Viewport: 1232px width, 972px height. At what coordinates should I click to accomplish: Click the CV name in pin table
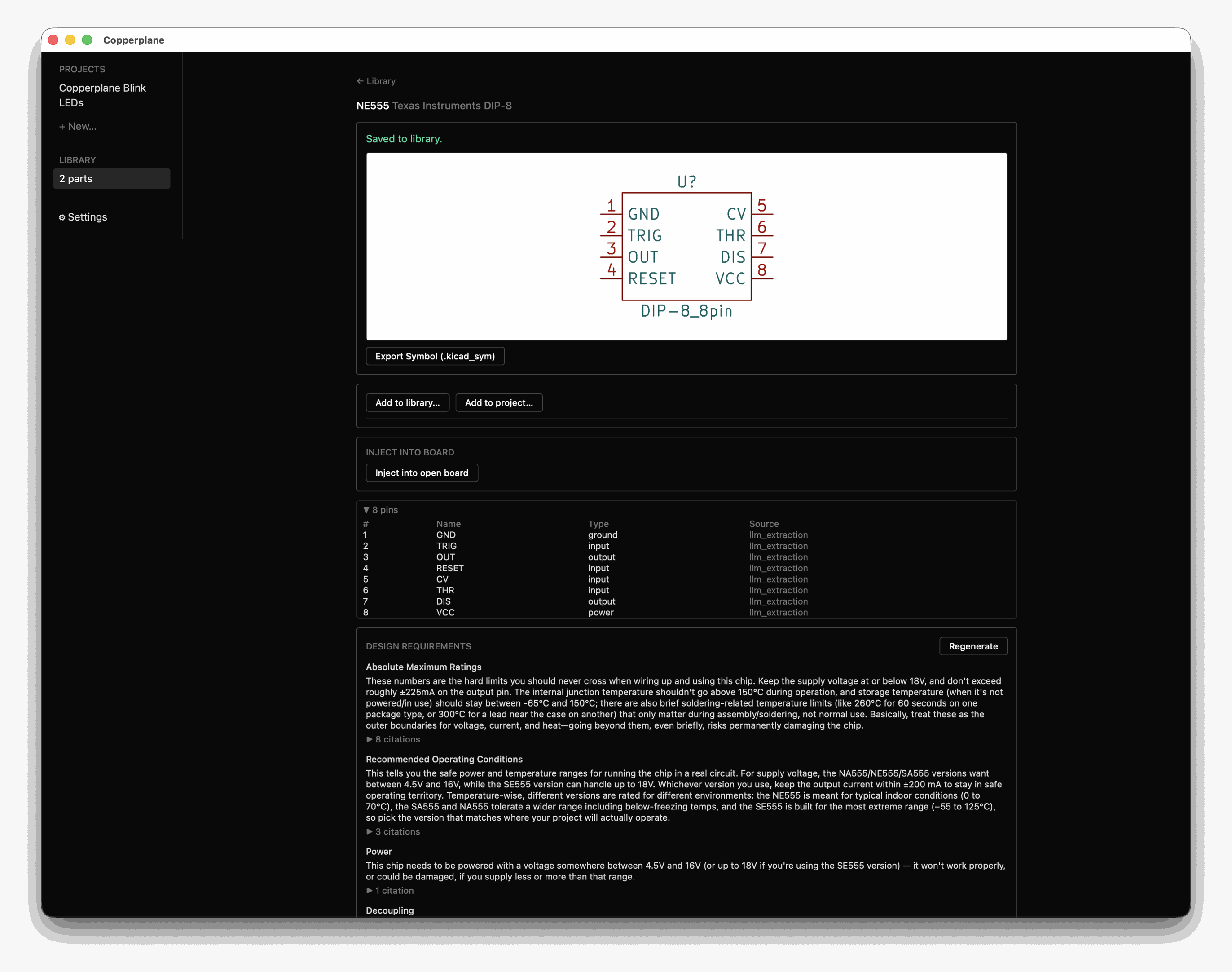[x=442, y=579]
